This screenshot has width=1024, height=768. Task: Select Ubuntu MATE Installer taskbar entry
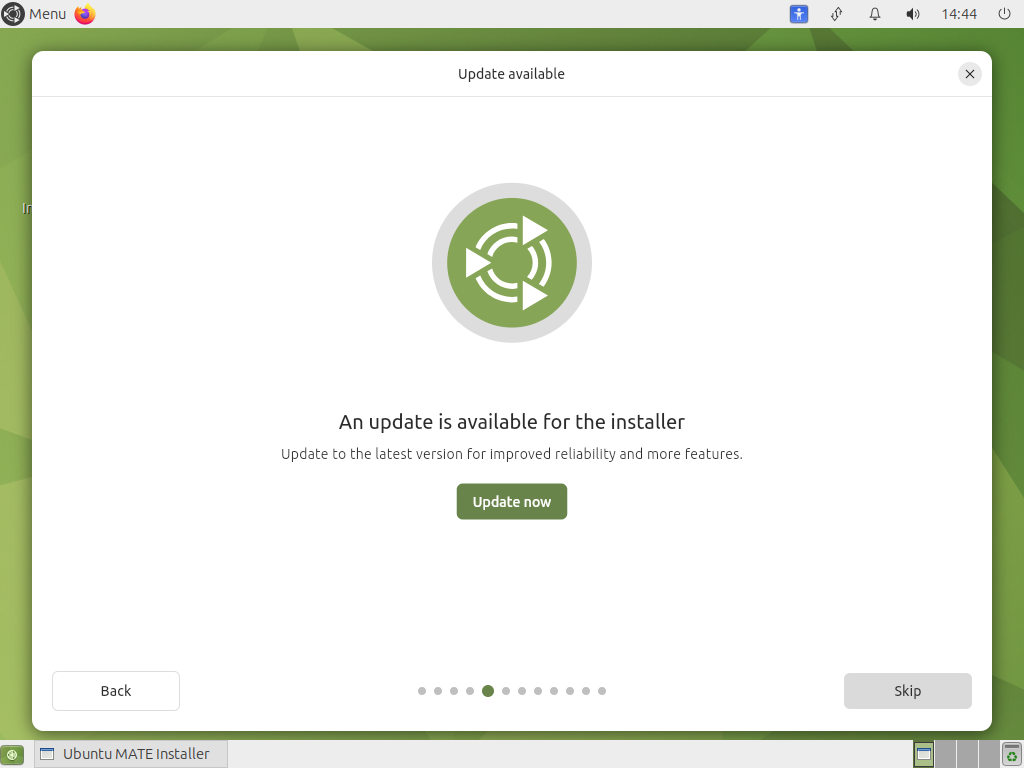coord(131,754)
